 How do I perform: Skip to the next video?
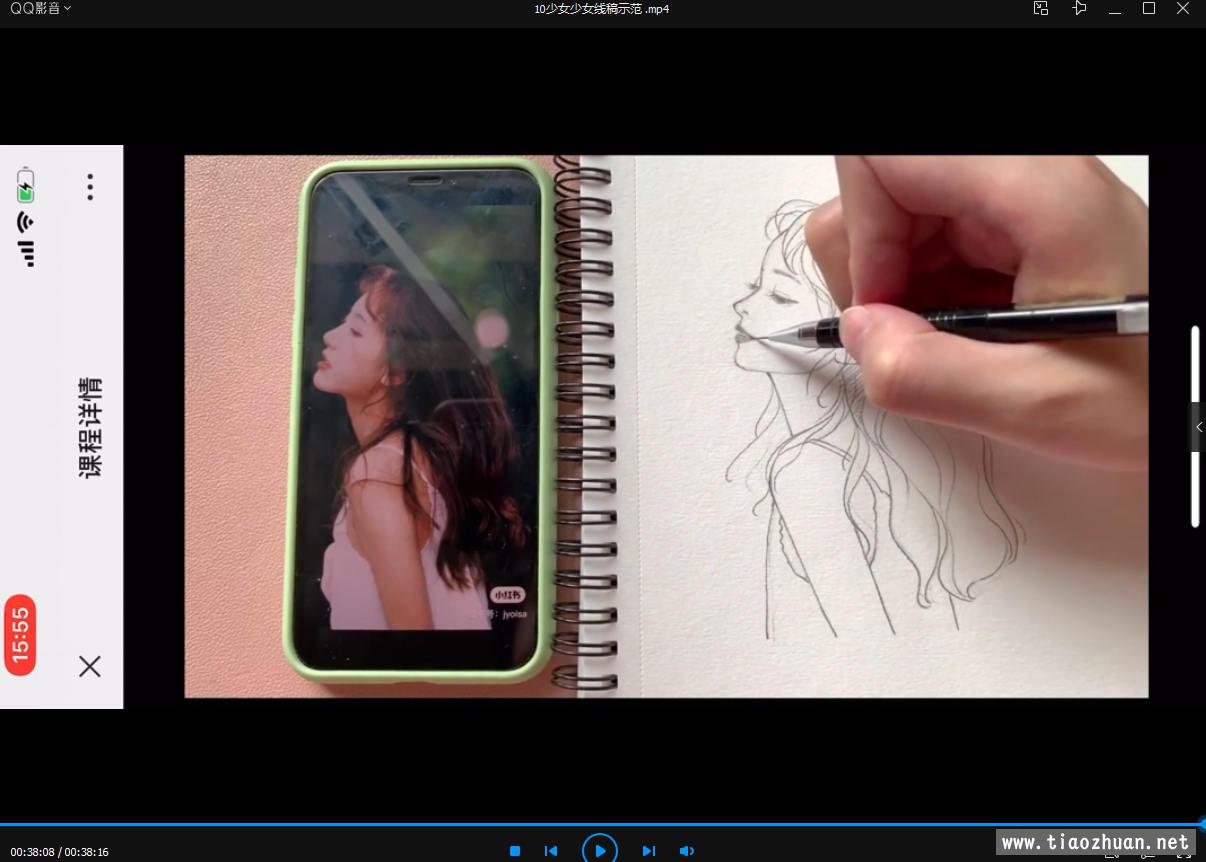tap(648, 851)
